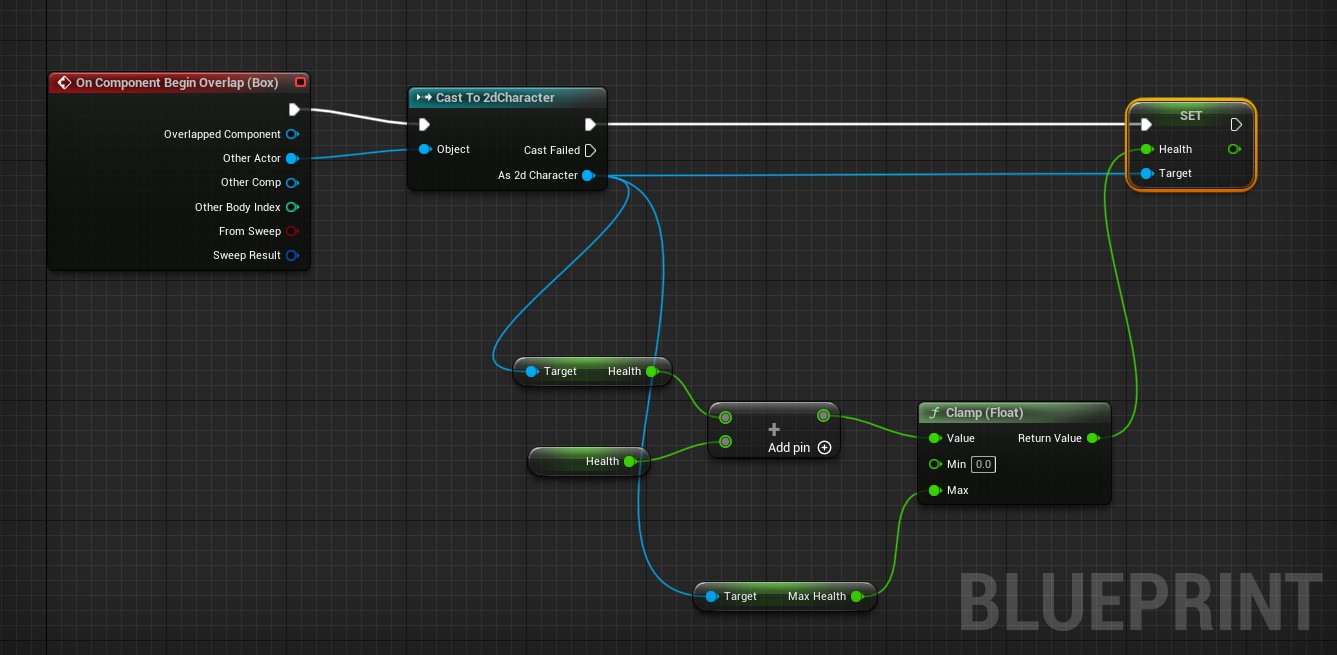Click the SET node Health input pin
This screenshot has height=655, width=1337.
click(1147, 149)
